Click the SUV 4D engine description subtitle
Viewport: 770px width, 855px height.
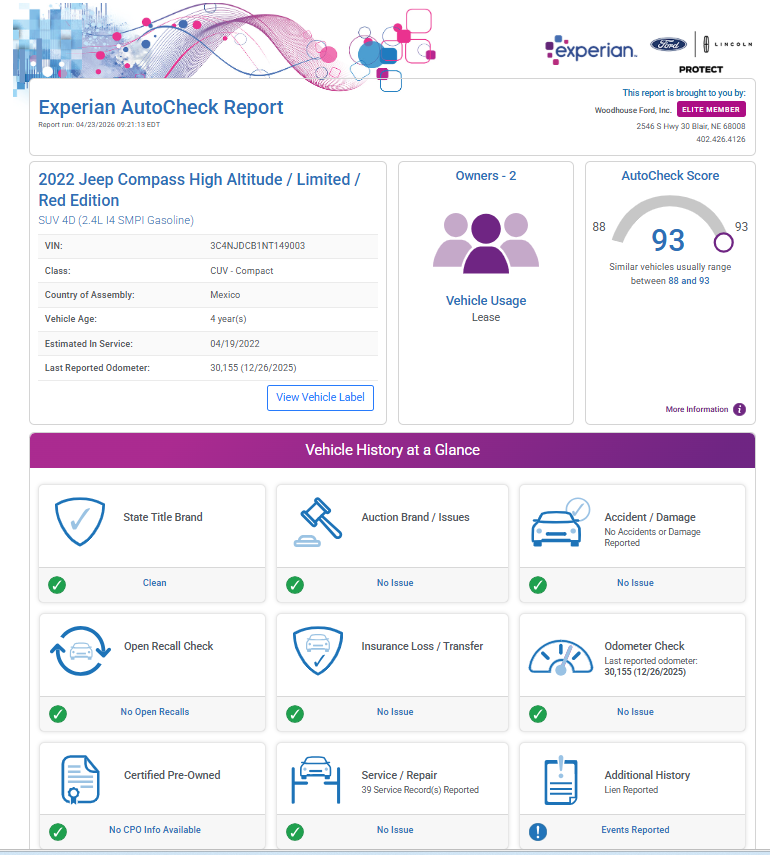click(x=116, y=220)
